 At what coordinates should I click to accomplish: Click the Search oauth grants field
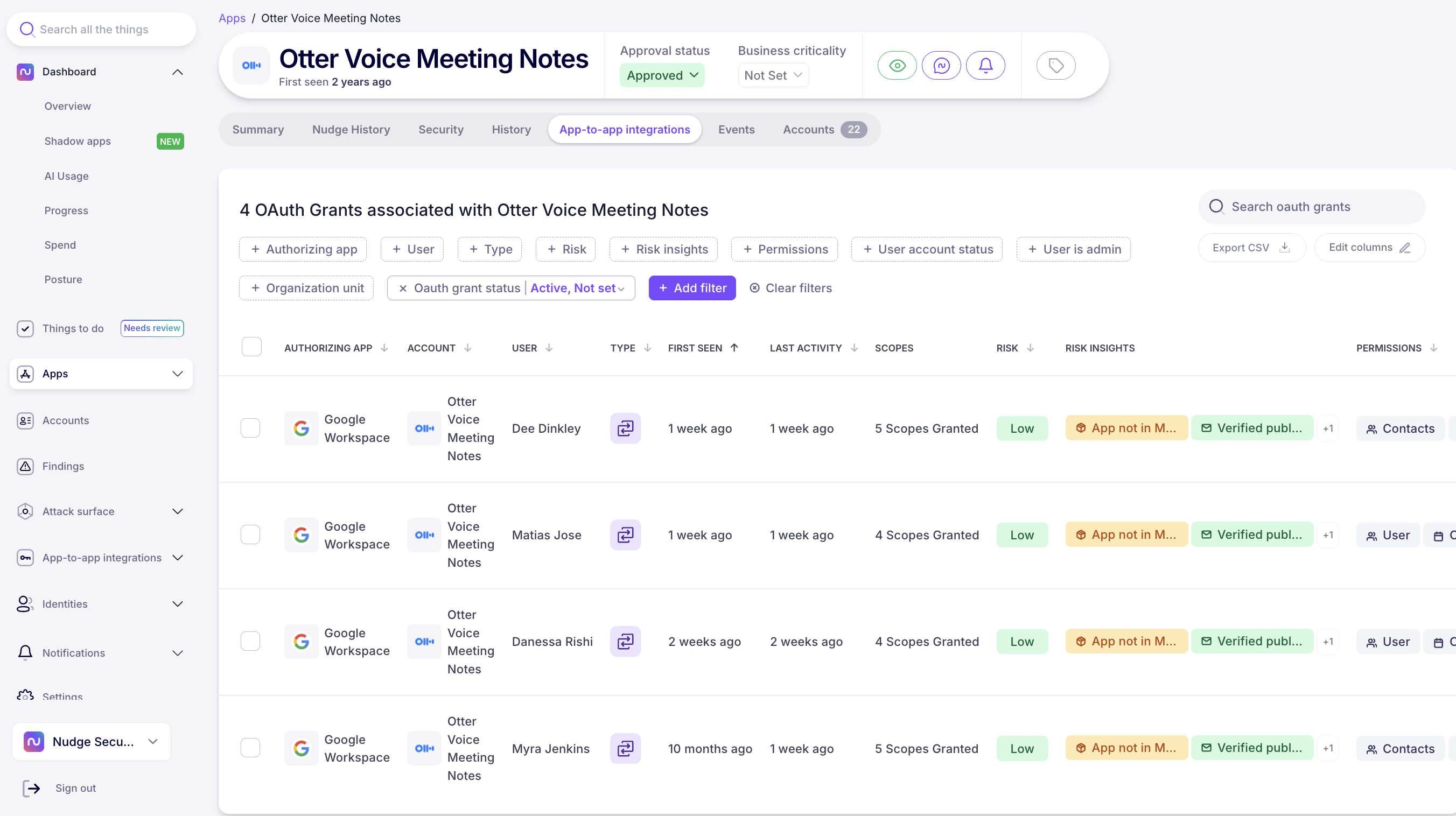[x=1311, y=207]
